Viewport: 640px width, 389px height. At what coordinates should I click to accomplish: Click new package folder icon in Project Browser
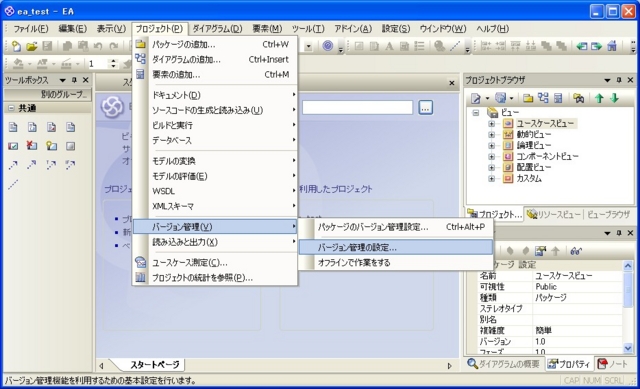pyautogui.click(x=528, y=98)
